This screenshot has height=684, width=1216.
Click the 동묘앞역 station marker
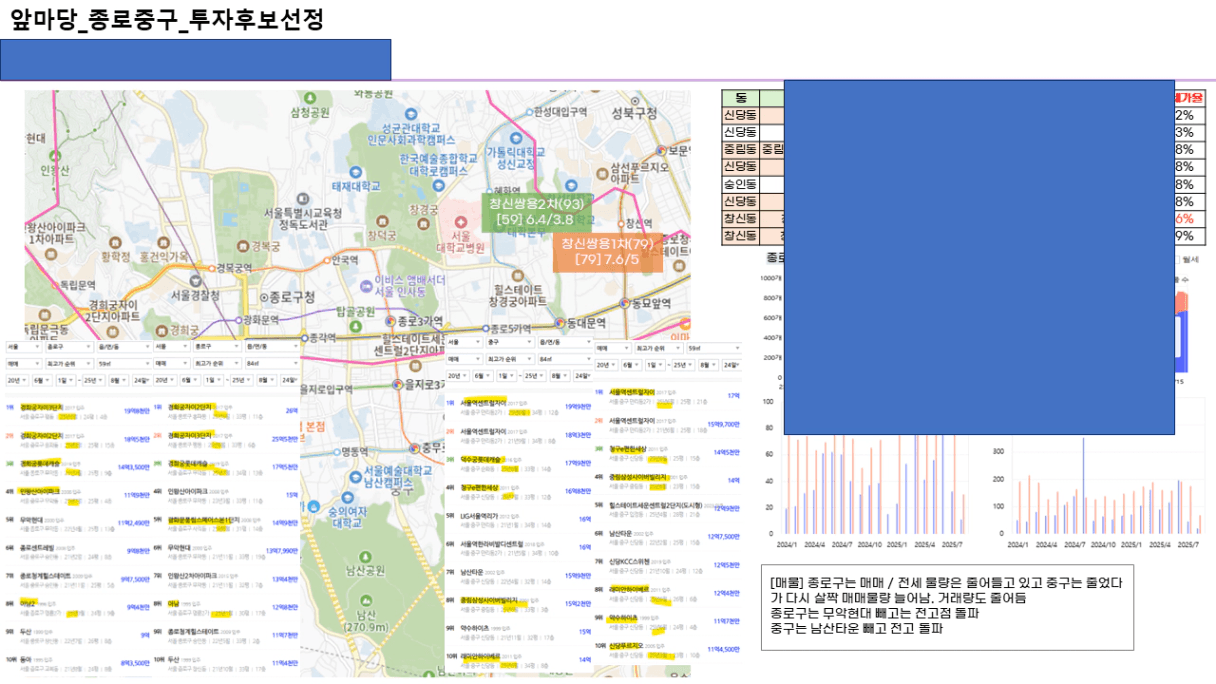(626, 302)
